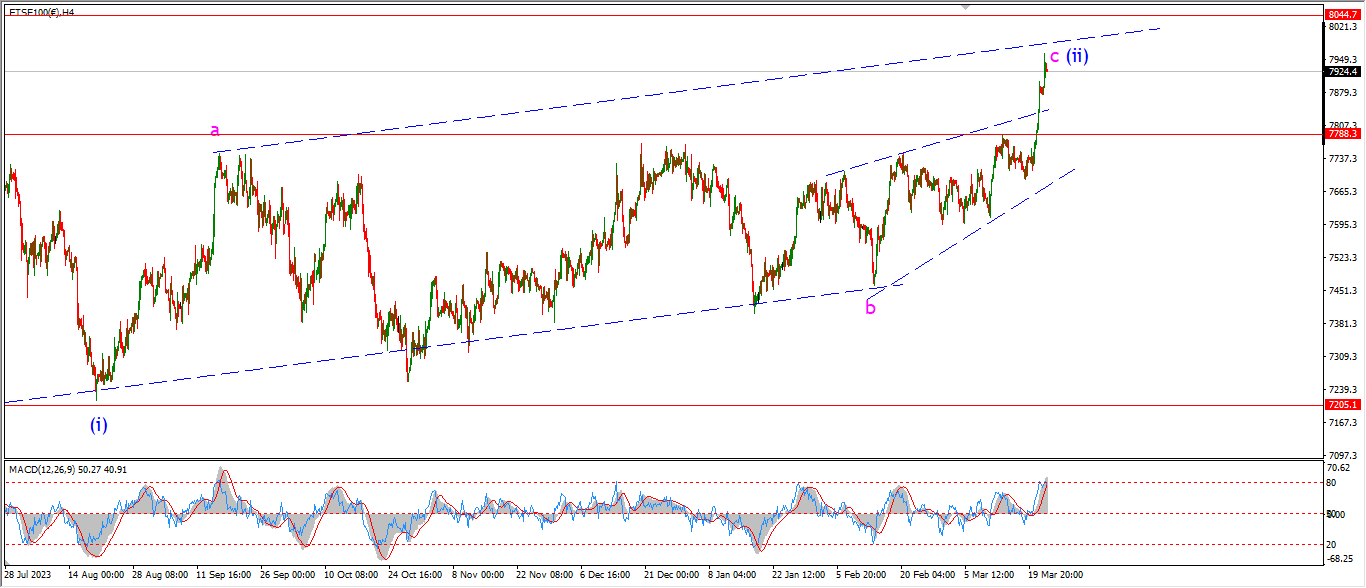Screen dimensions: 1366x588
Task: Select the pink wave 'a' label
Action: tap(215, 130)
